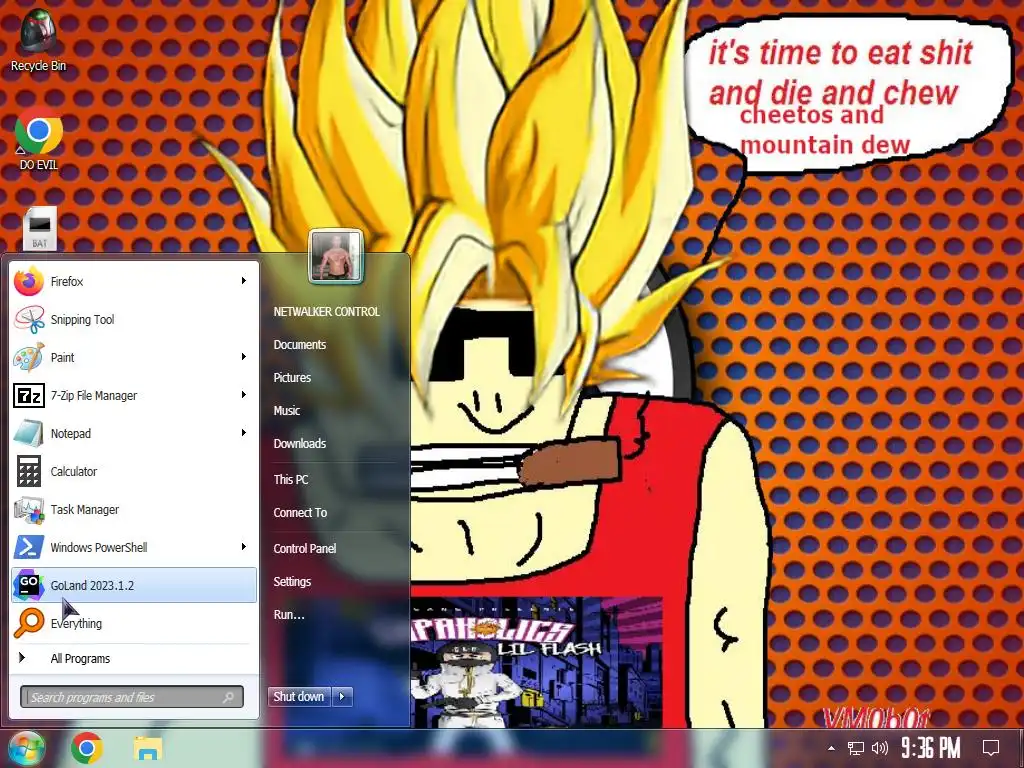Click the Windows PowerShell icon
Image resolution: width=1024 pixels, height=768 pixels.
[x=29, y=547]
